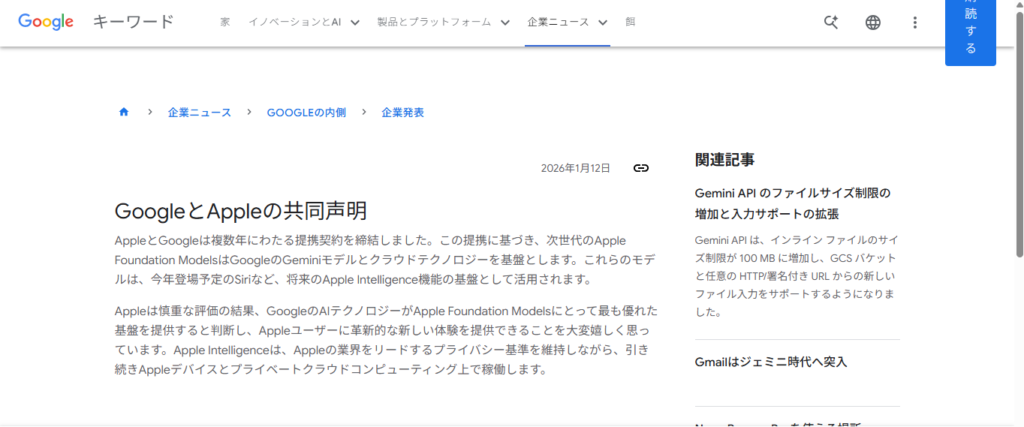Screen dimensions: 1024x427
Task: Open the three-dot more options menu
Action: coord(915,22)
